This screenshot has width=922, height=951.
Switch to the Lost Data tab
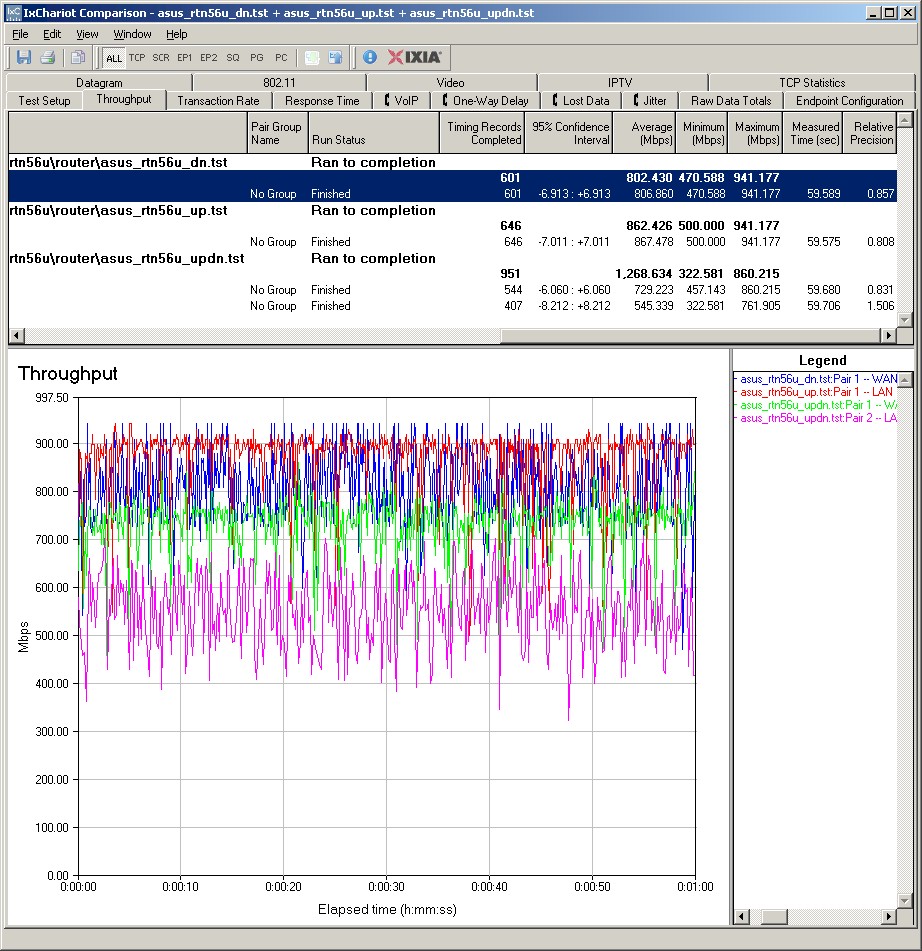[x=580, y=101]
